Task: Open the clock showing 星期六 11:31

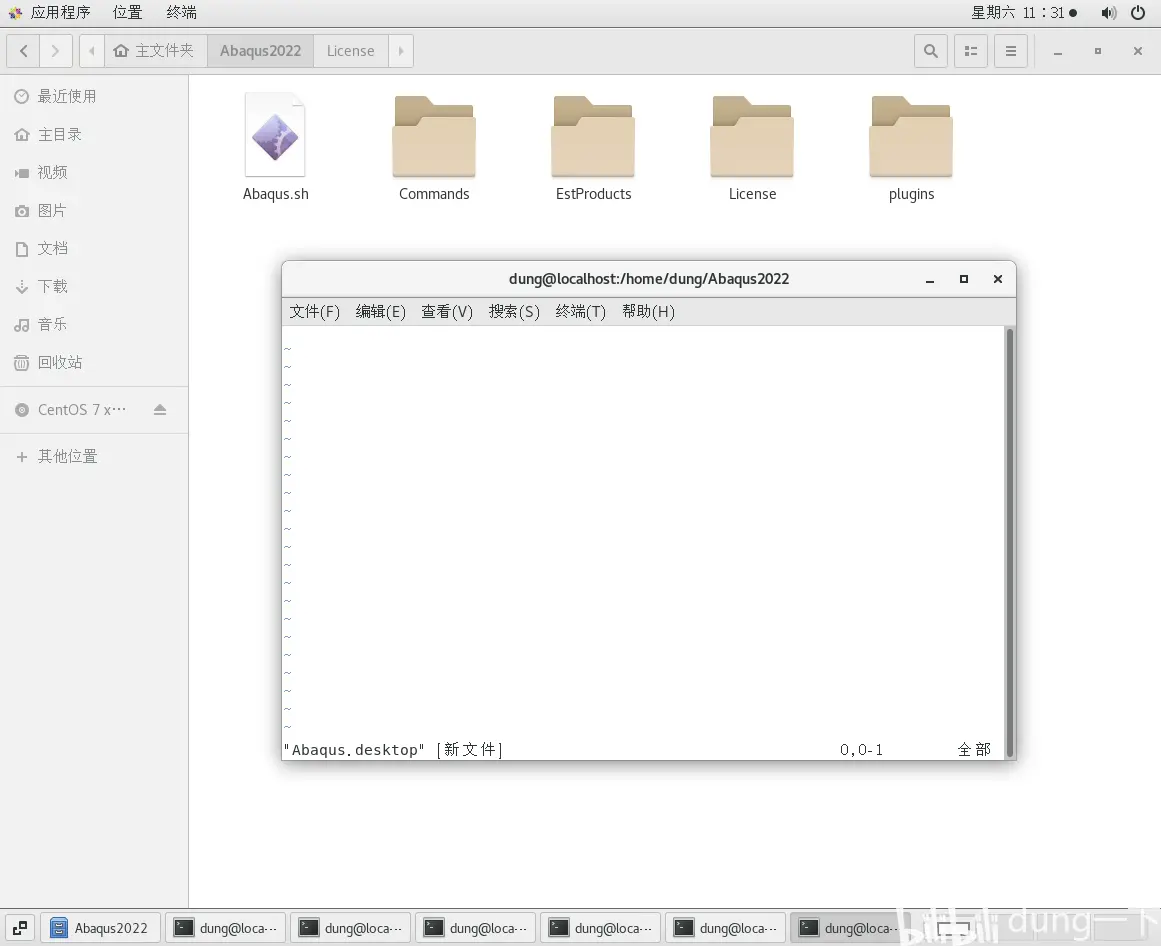Action: coord(1024,13)
